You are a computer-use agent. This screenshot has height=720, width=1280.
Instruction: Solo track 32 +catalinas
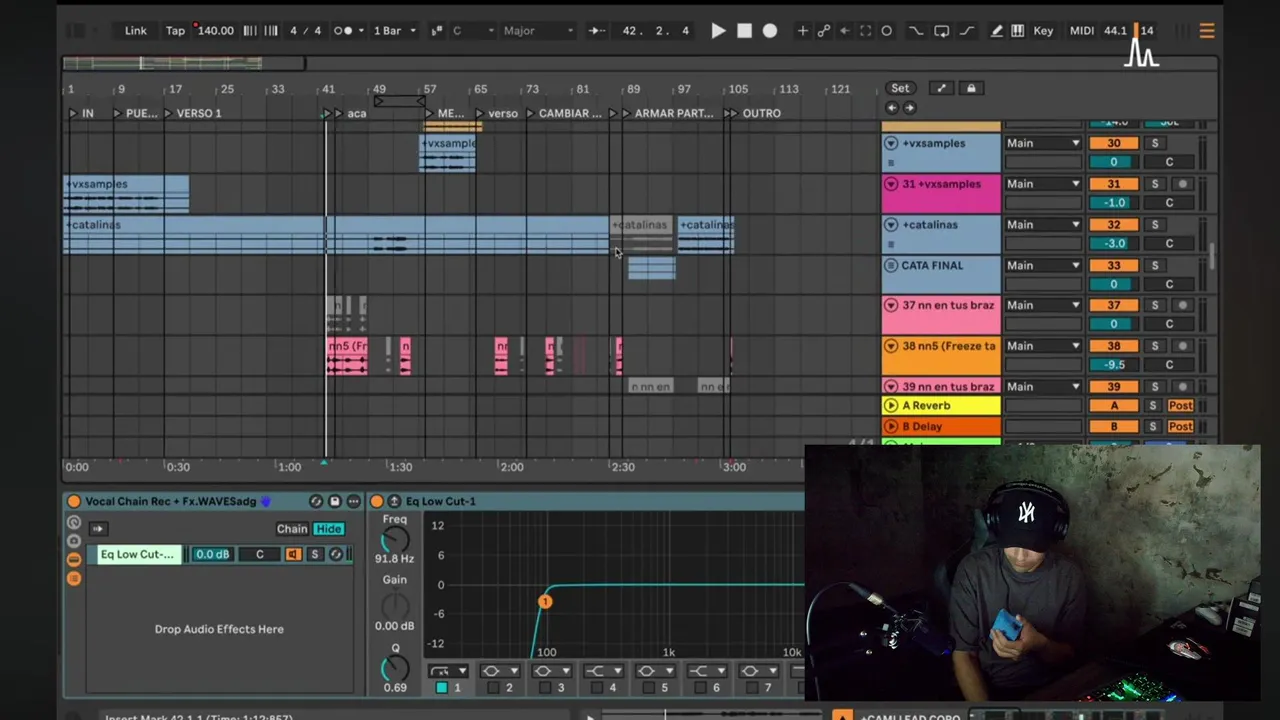click(x=1155, y=225)
